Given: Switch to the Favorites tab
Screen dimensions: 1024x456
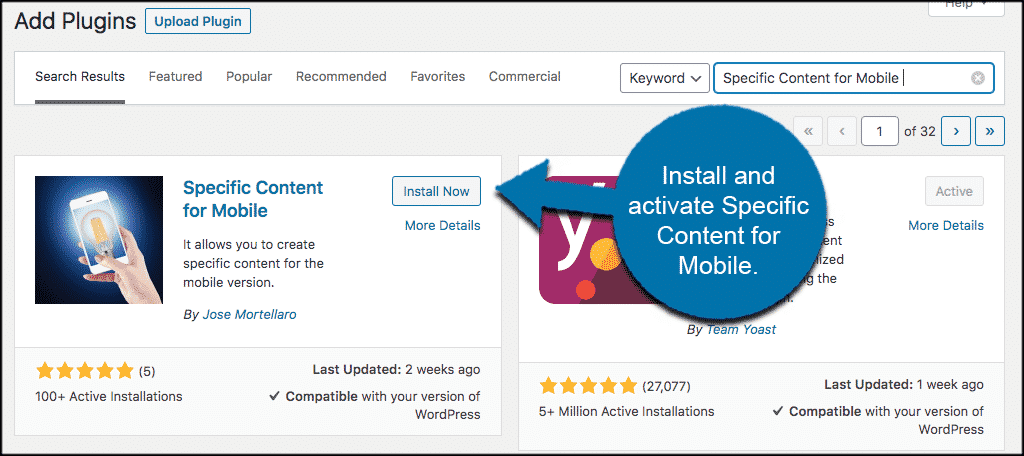Looking at the screenshot, I should click(438, 76).
